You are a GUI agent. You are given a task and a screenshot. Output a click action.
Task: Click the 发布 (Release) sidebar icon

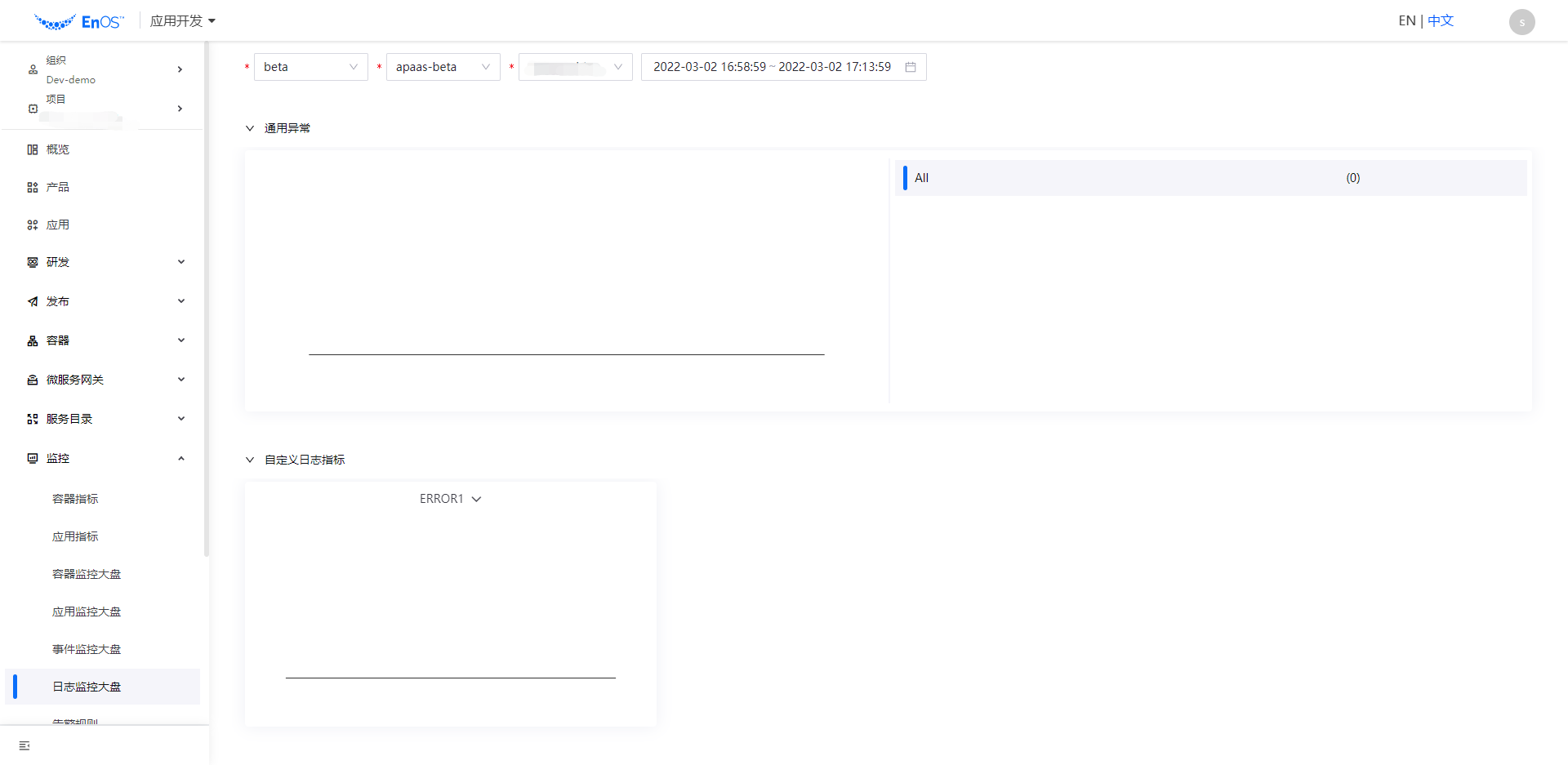(x=32, y=300)
